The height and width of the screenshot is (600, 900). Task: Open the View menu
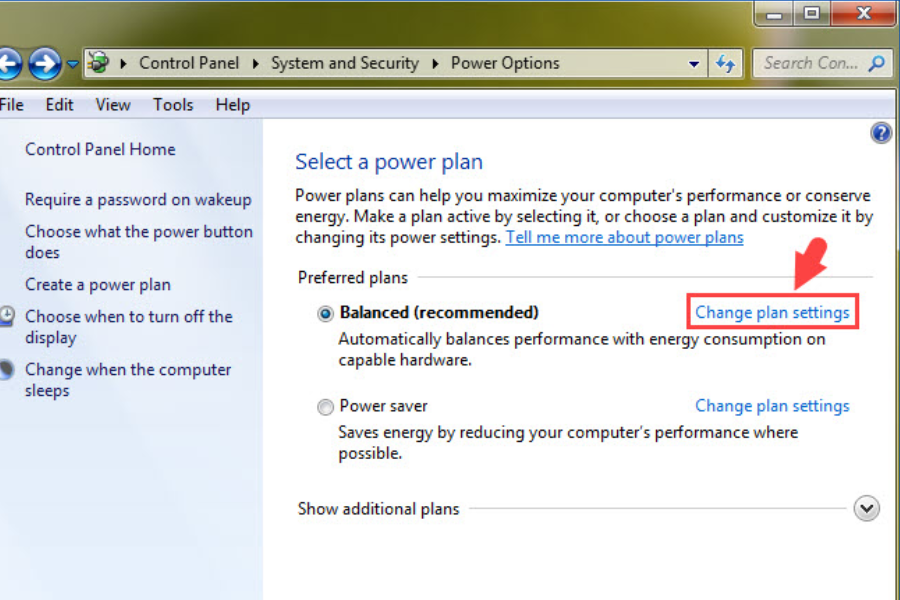(x=112, y=105)
